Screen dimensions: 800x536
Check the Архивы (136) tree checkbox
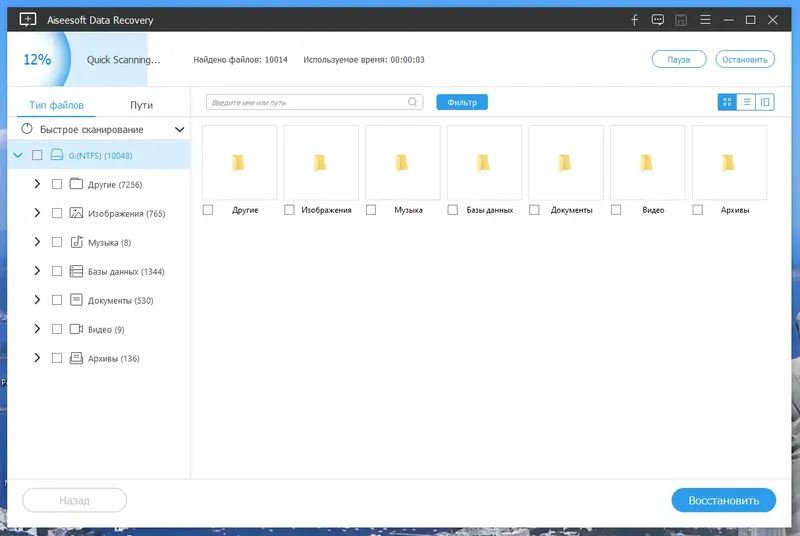pyautogui.click(x=57, y=359)
